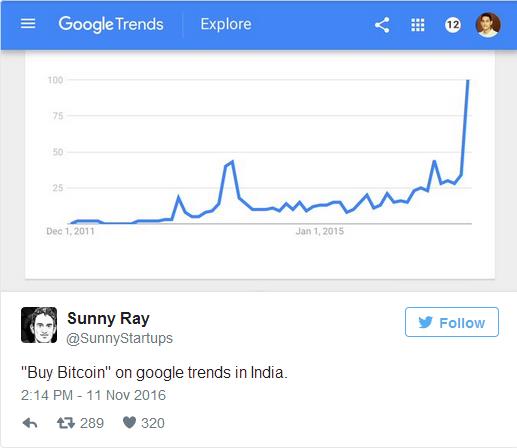Open Sunny Ray's profile name
The width and height of the screenshot is (517, 448).
108,319
